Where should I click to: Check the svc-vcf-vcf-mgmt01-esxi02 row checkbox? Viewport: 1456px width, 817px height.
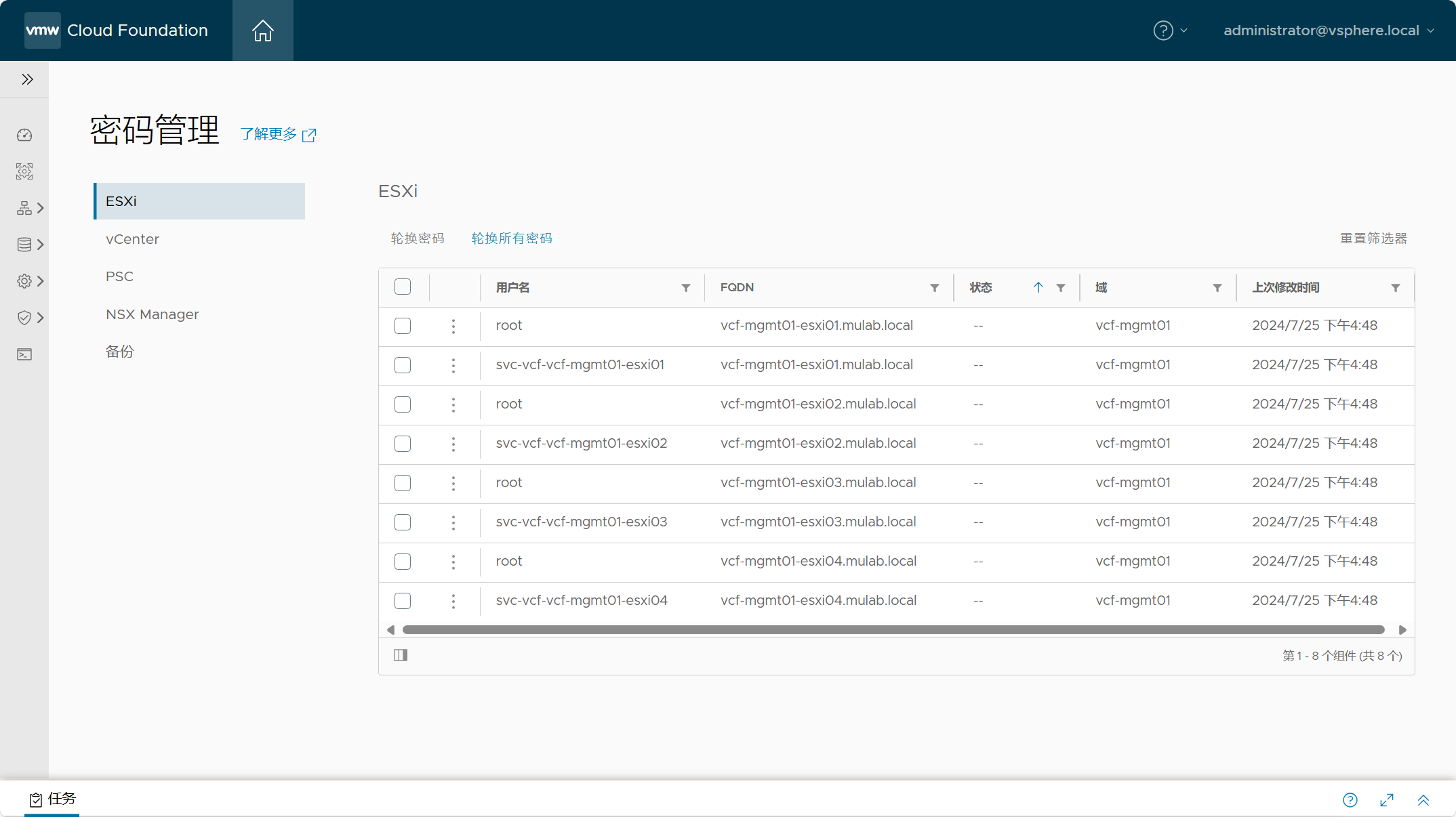(x=403, y=444)
